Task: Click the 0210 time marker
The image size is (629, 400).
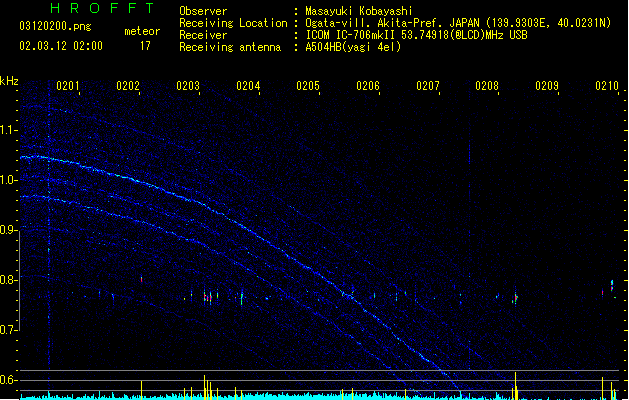Action: pos(607,86)
